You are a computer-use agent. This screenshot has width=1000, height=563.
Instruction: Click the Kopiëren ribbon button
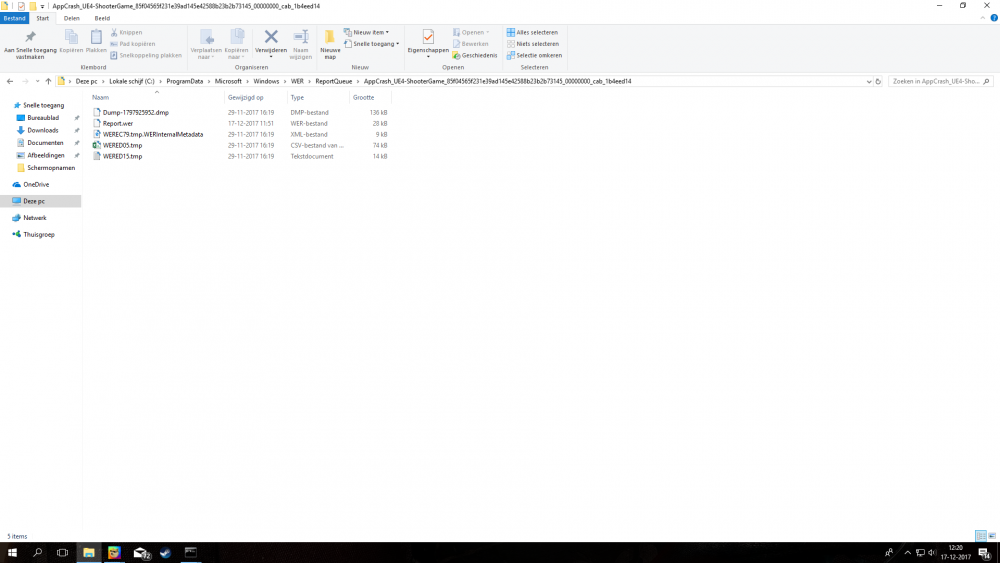point(71,42)
